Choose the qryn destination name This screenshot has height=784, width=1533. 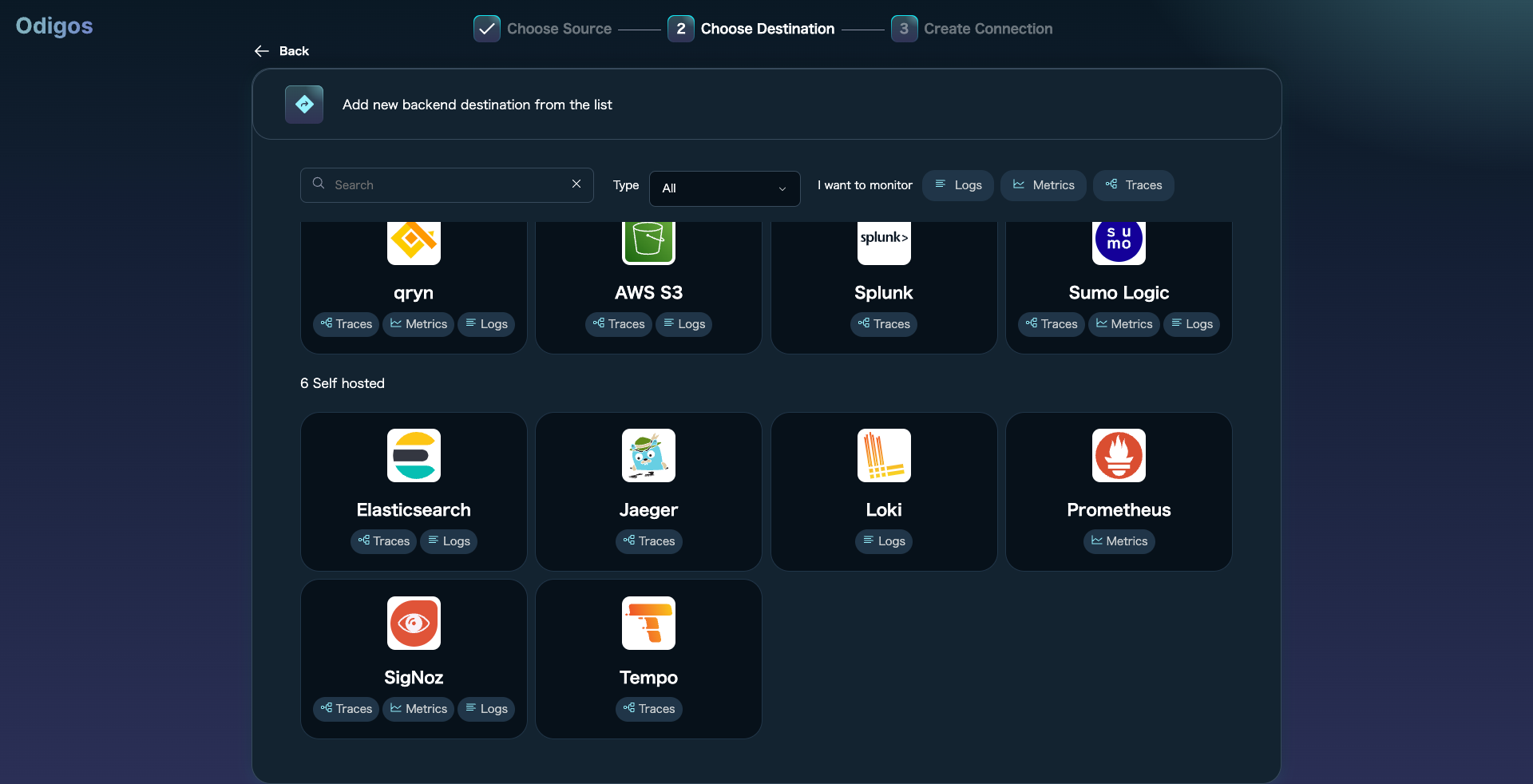(x=414, y=293)
